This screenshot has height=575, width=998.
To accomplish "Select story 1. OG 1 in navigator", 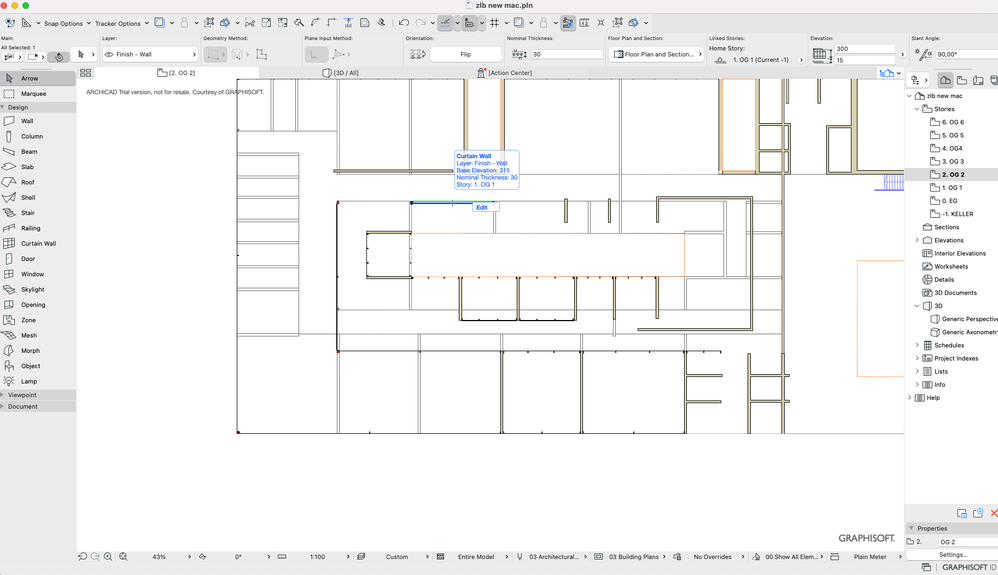I will click(x=952, y=188).
